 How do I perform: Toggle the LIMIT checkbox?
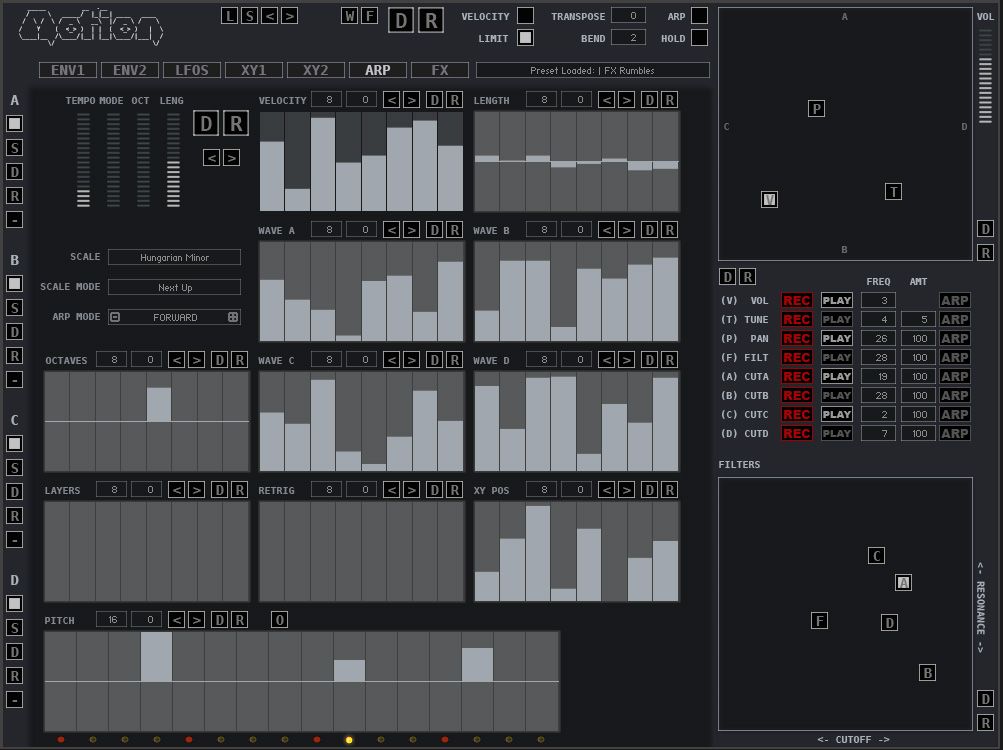[526, 37]
